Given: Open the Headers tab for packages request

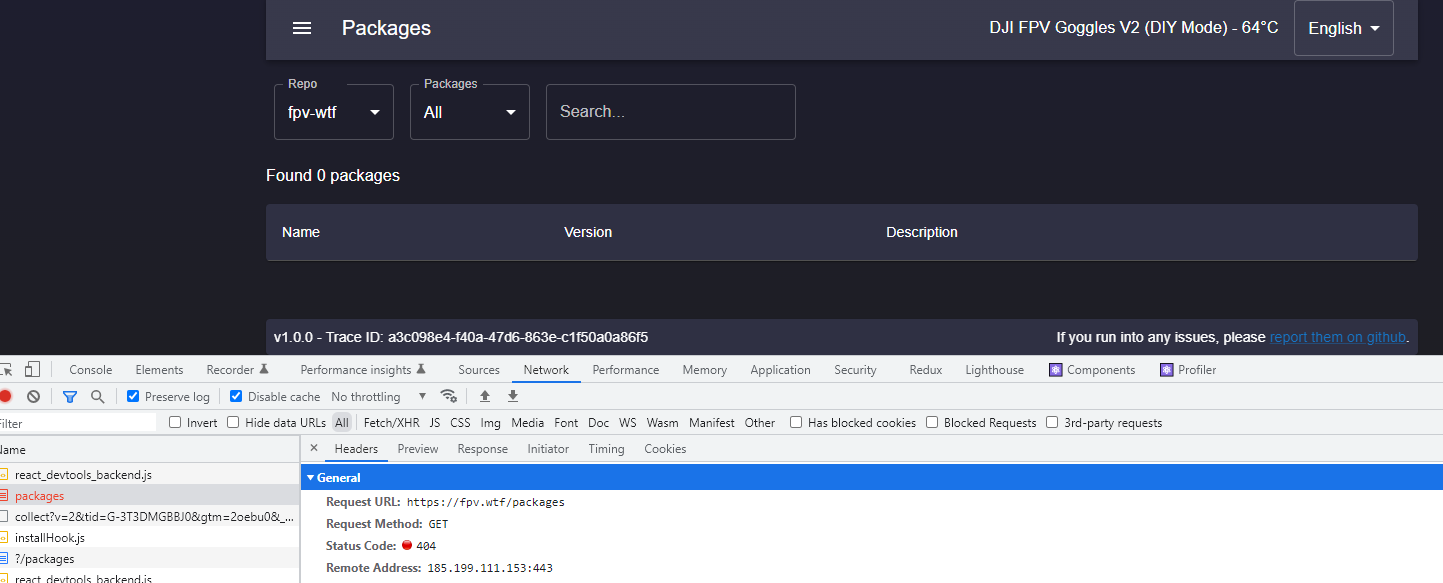Looking at the screenshot, I should pos(356,448).
